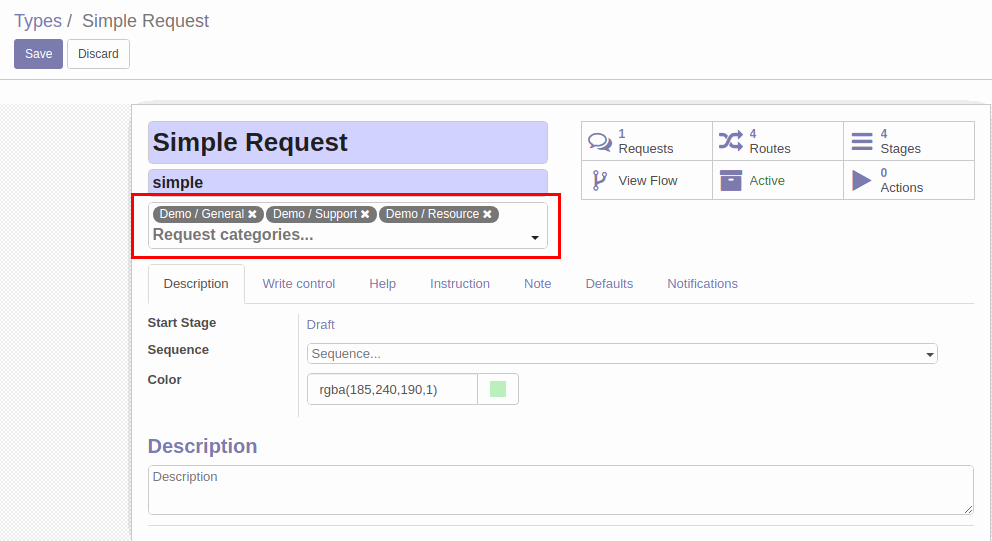Remove the Demo / Support category tag

[x=365, y=215]
